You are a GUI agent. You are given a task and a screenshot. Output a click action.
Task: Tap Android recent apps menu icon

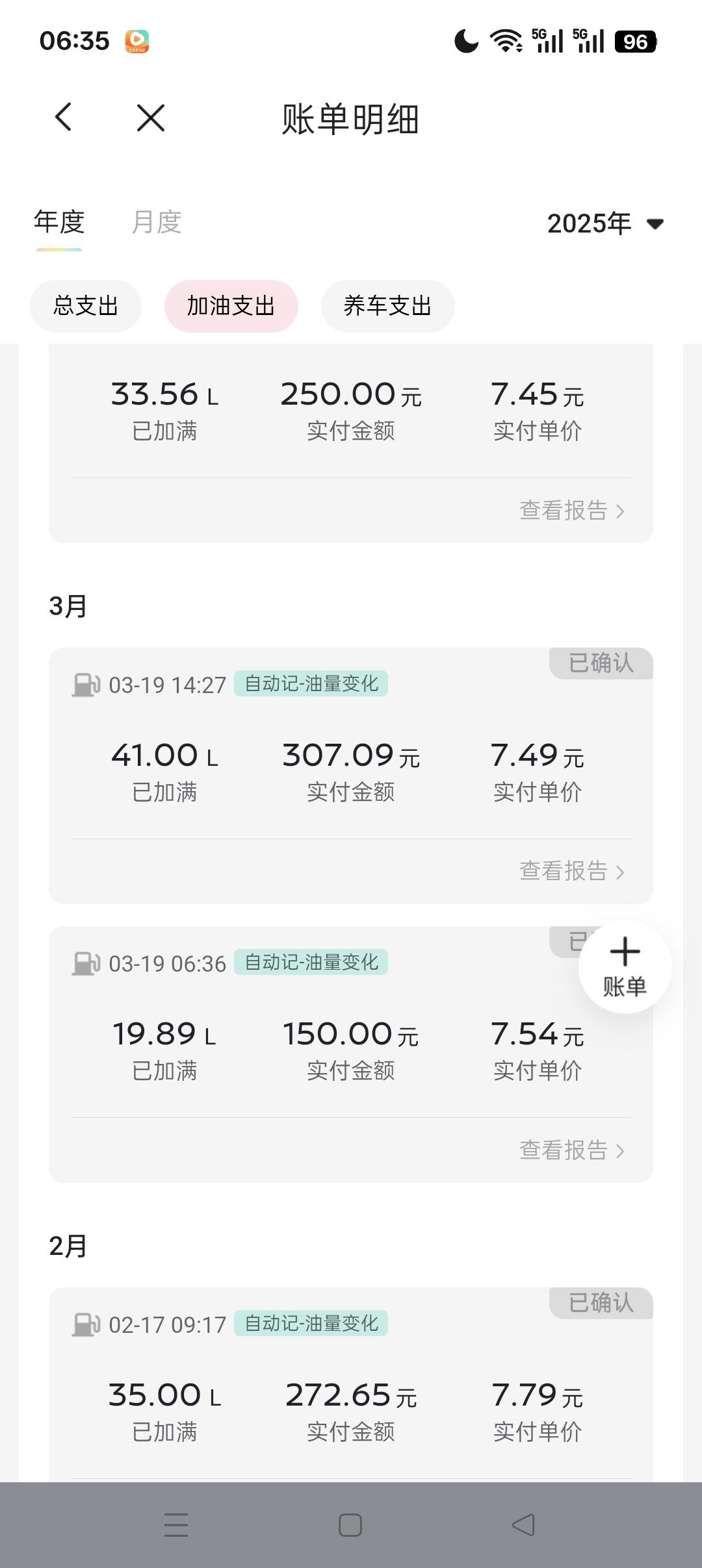click(x=175, y=1525)
